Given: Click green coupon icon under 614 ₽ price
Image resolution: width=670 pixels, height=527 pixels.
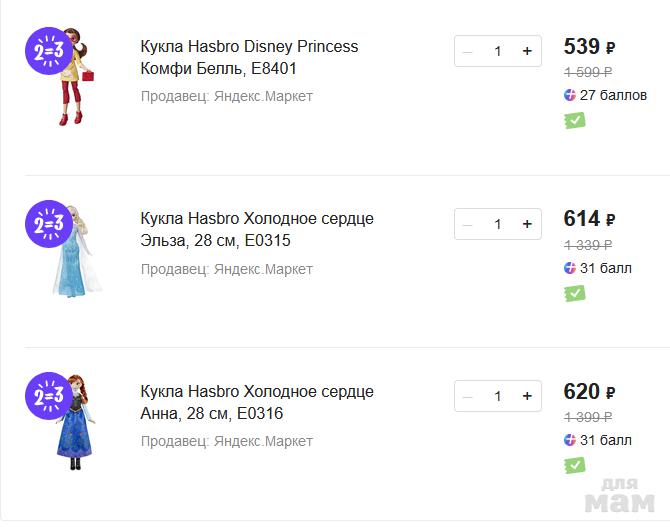Looking at the screenshot, I should [574, 293].
